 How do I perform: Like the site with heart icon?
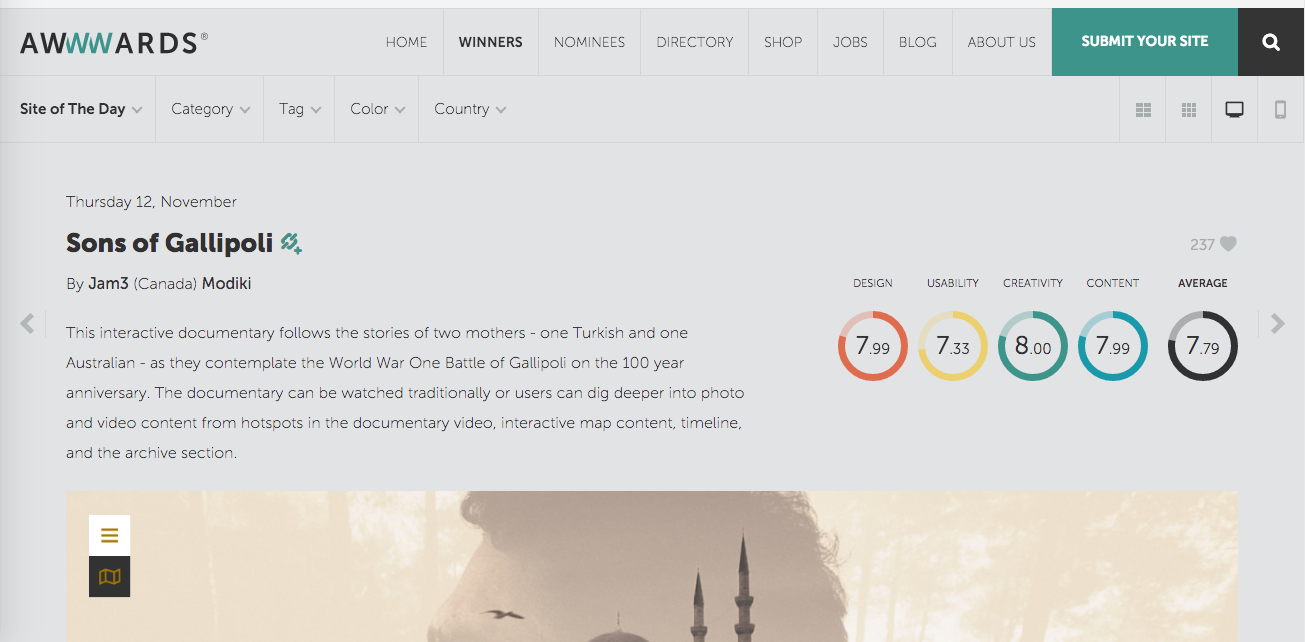pos(1228,244)
